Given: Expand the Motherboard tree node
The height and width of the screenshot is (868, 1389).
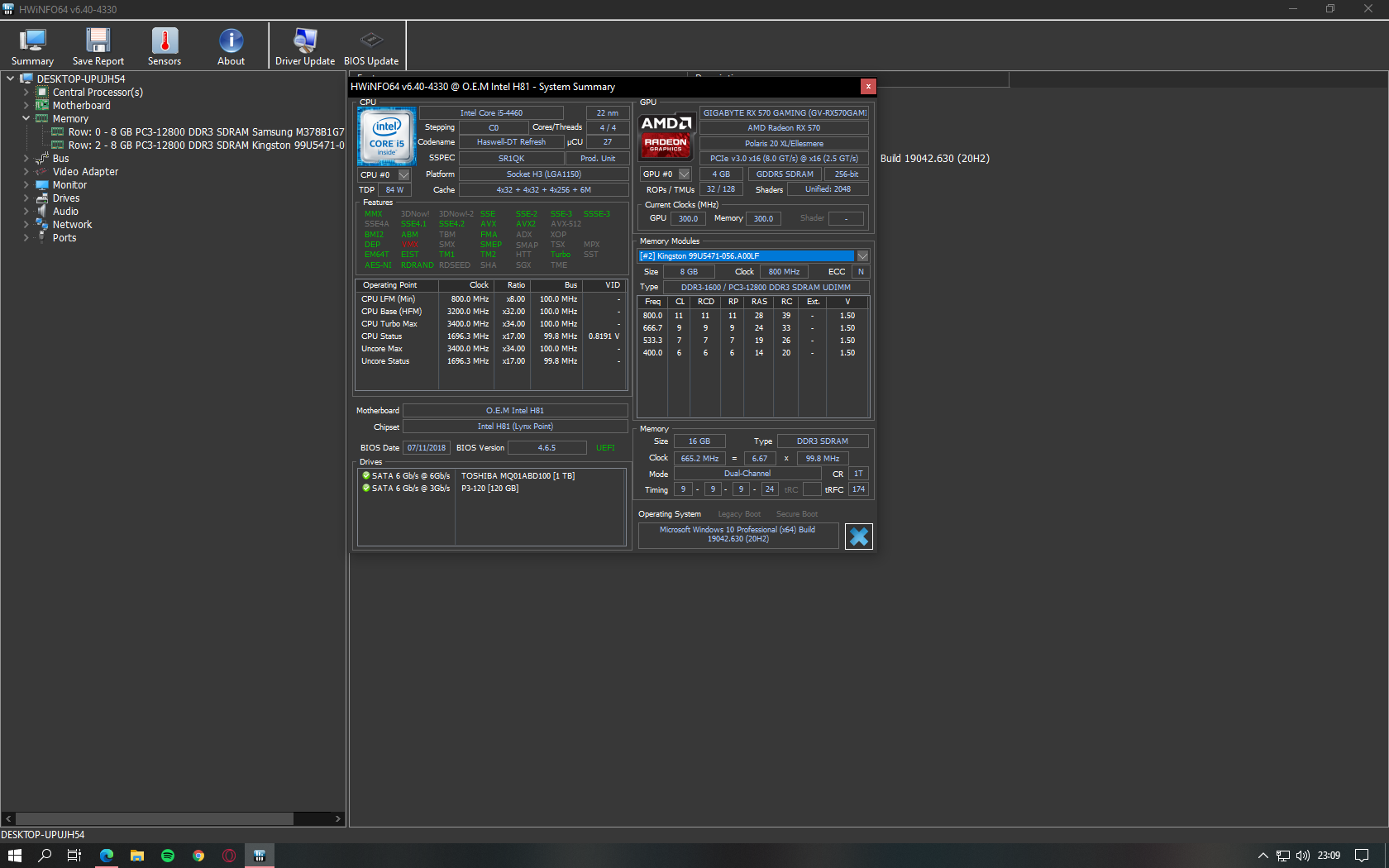Looking at the screenshot, I should pyautogui.click(x=26, y=106).
